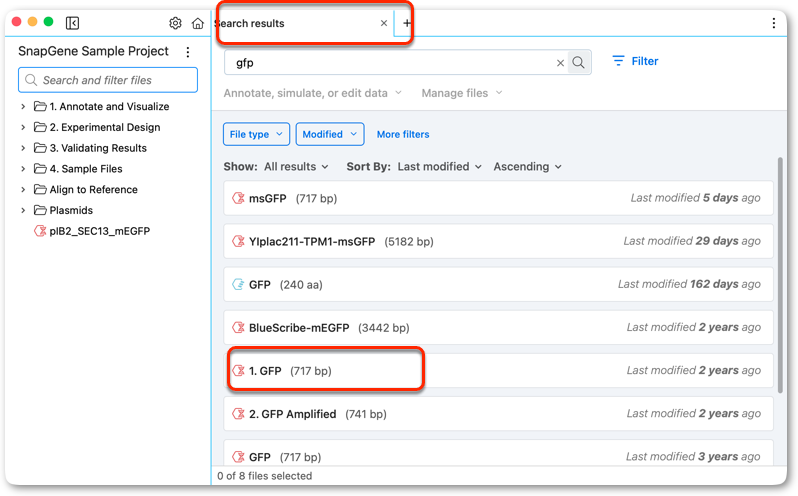The image size is (798, 496).
Task: Open the Show All results dropdown
Action: point(296,167)
